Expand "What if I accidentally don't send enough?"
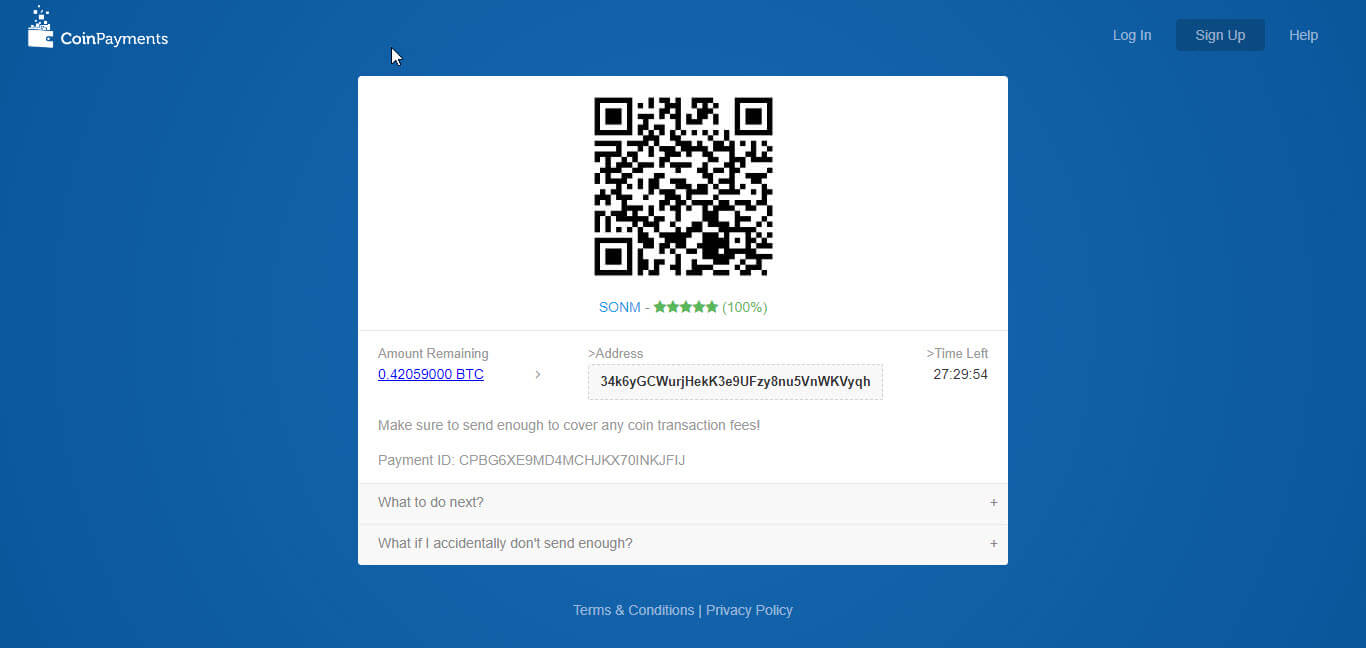 pos(505,543)
